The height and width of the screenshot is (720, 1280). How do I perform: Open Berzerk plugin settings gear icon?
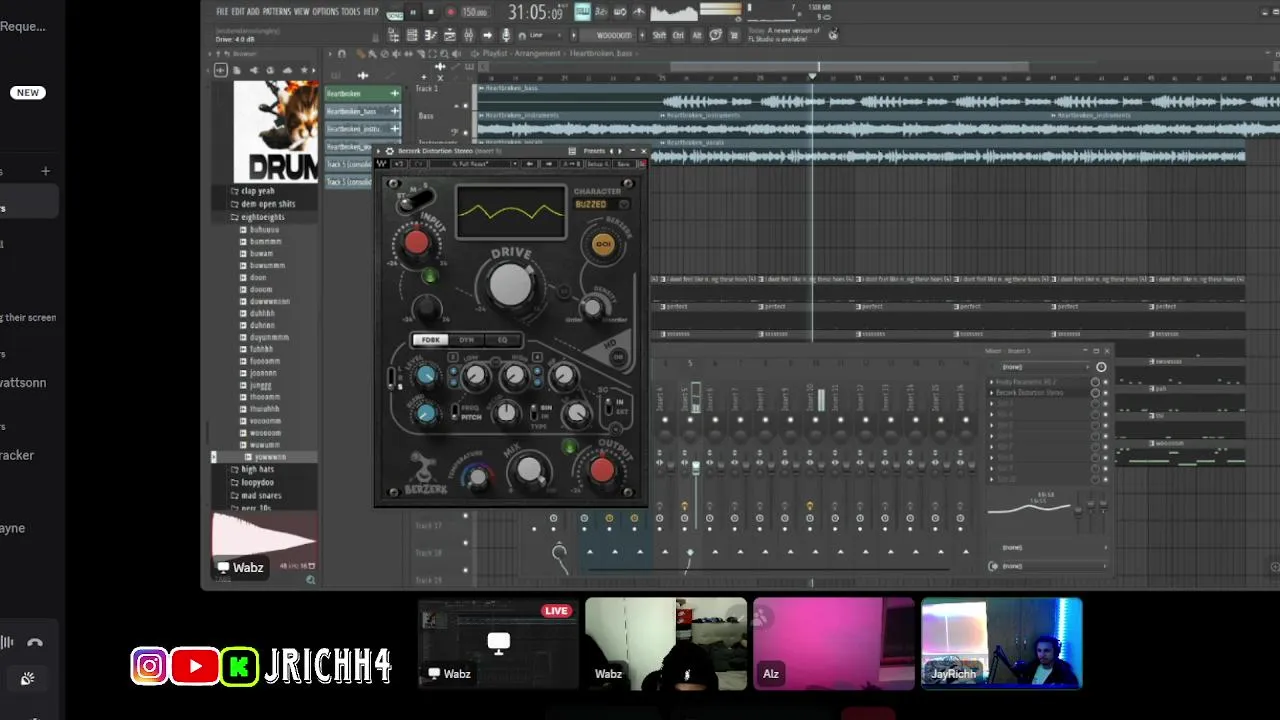tap(390, 151)
